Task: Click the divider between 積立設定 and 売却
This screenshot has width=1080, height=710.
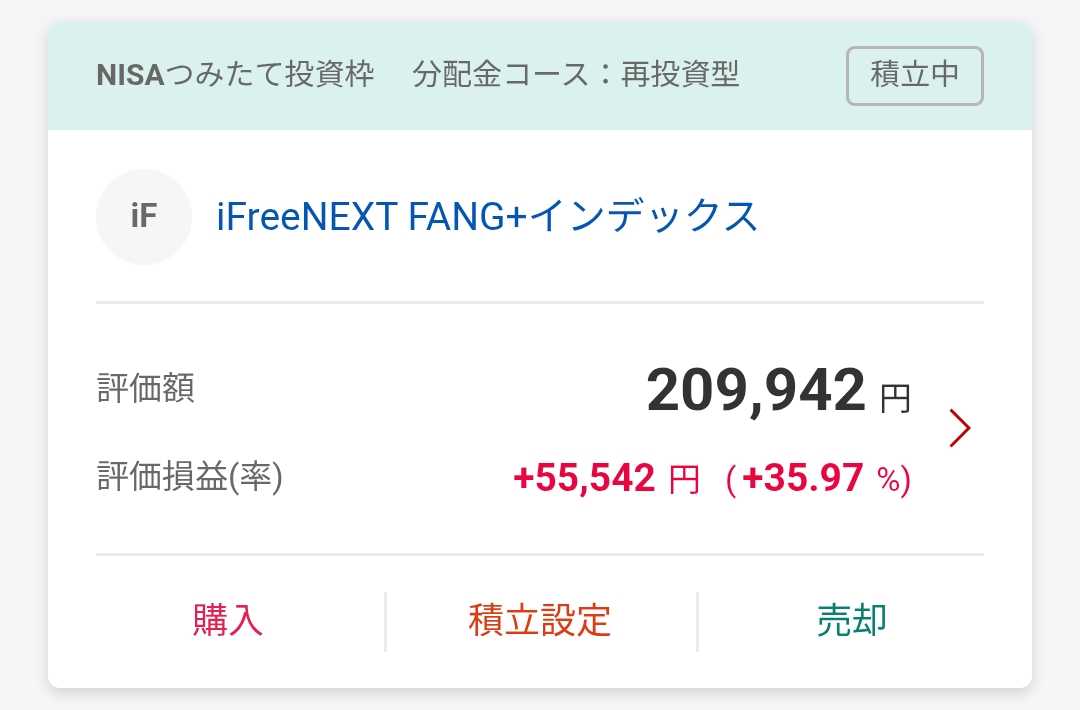Action: point(697,621)
